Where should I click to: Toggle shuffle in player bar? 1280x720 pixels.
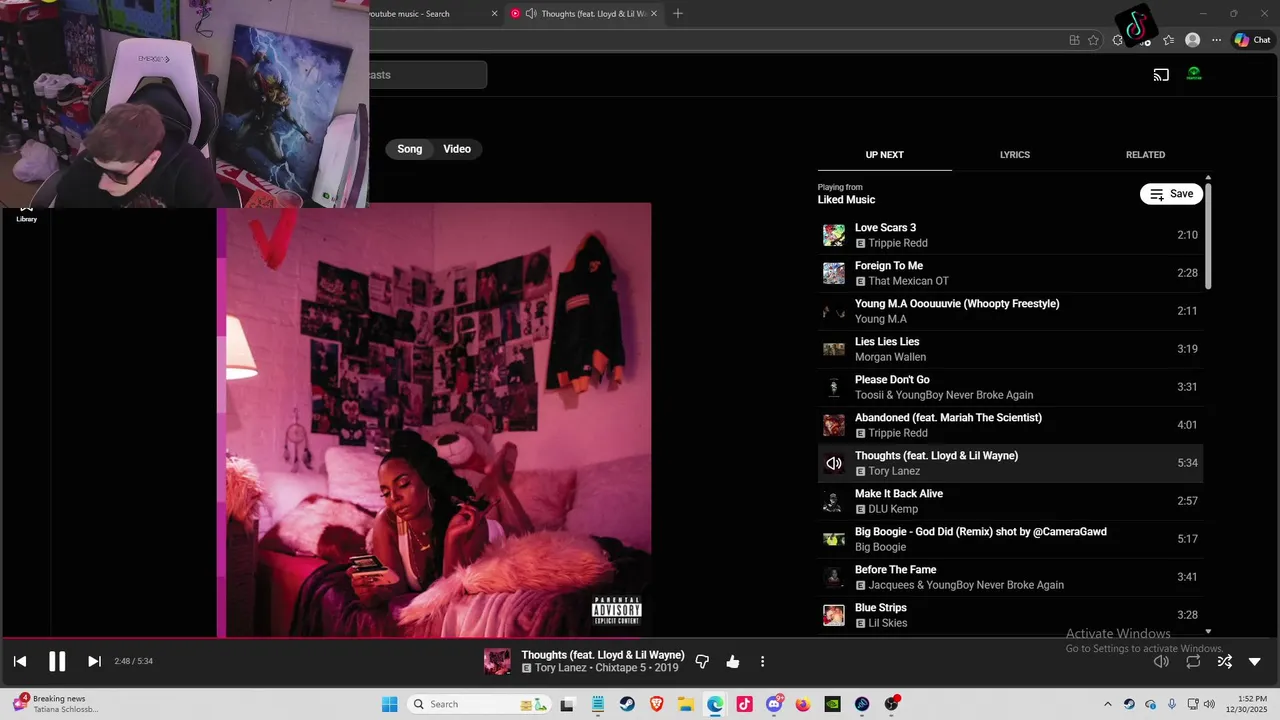click(x=1225, y=661)
